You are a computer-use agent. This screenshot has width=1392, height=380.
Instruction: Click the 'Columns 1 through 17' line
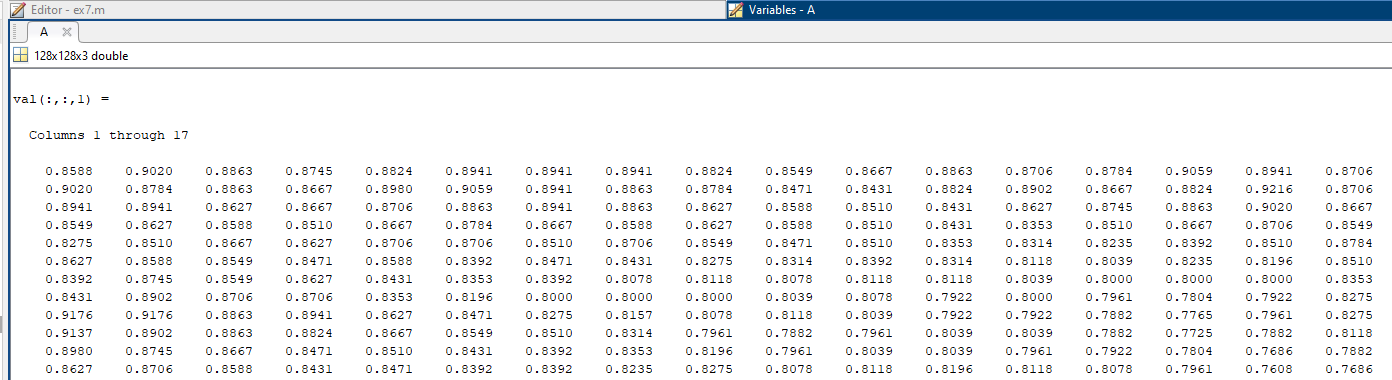(109, 135)
